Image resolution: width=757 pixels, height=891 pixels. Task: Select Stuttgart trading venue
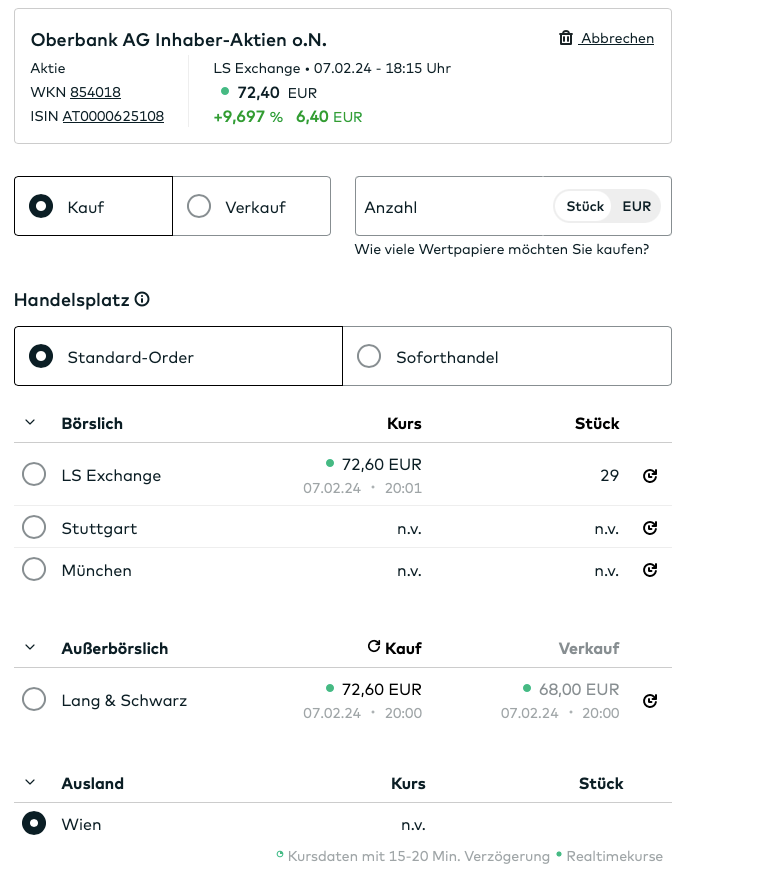[x=34, y=527]
